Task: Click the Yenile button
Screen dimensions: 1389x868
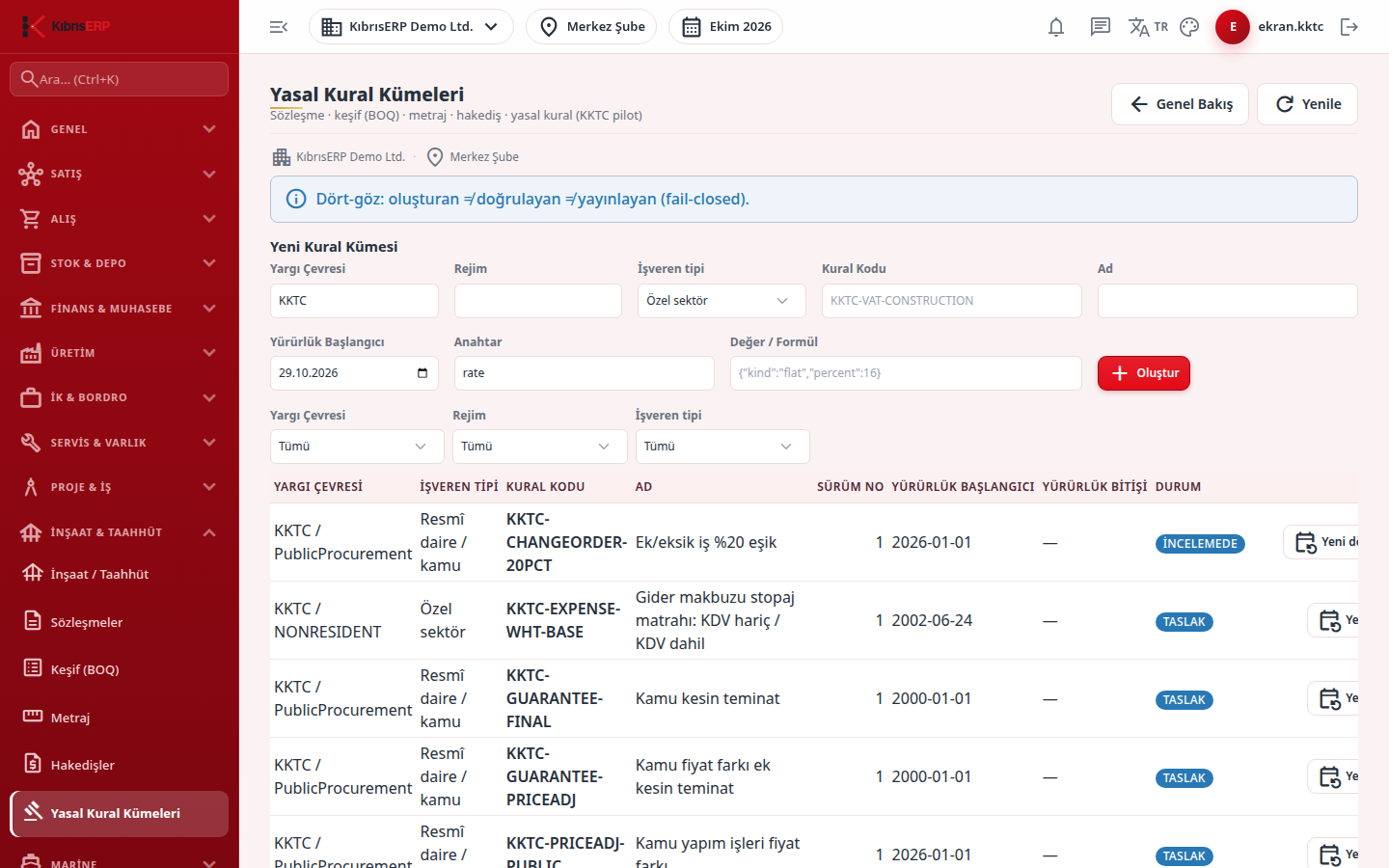Action: point(1307,104)
